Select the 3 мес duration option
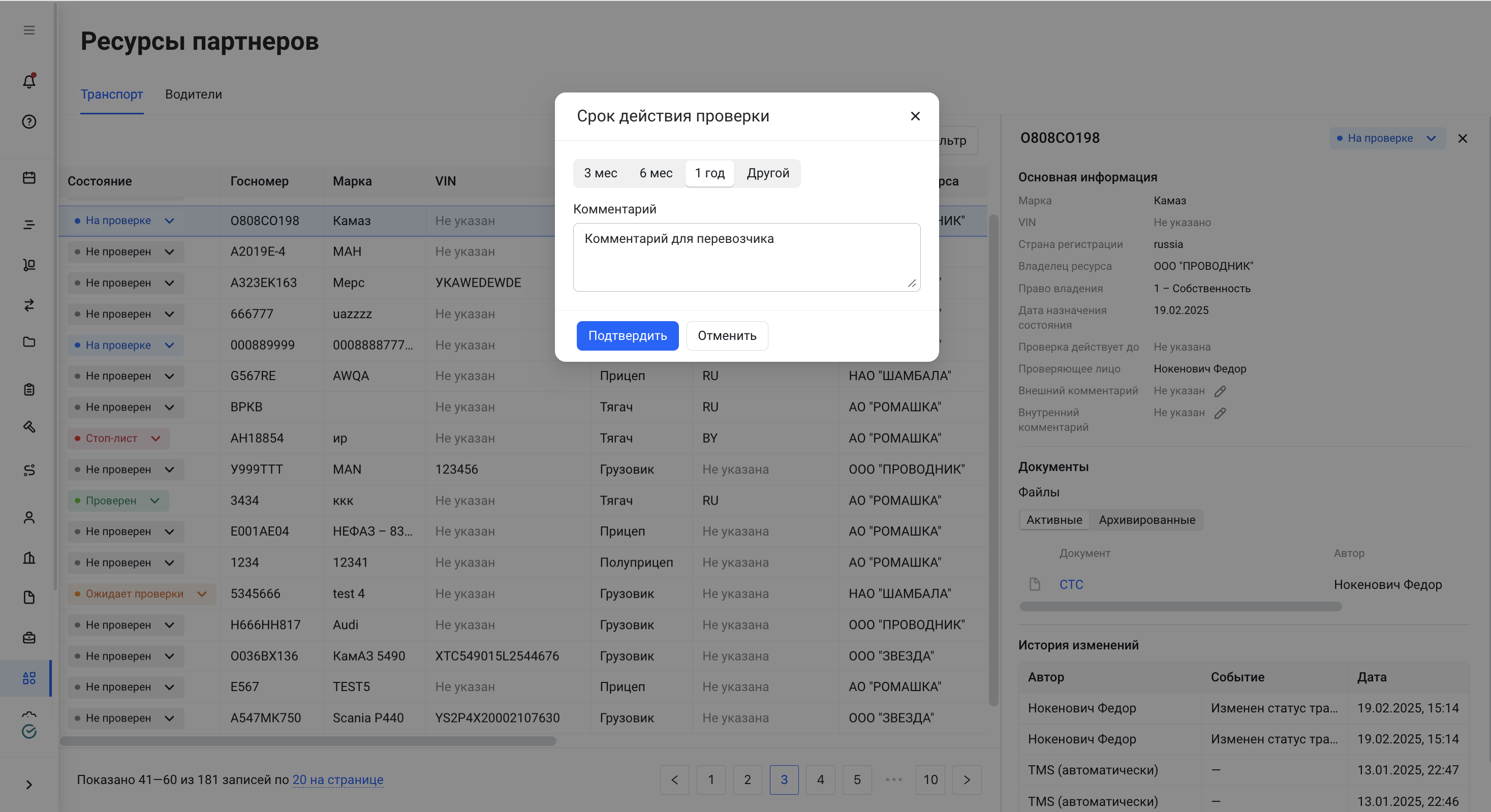 (x=600, y=173)
